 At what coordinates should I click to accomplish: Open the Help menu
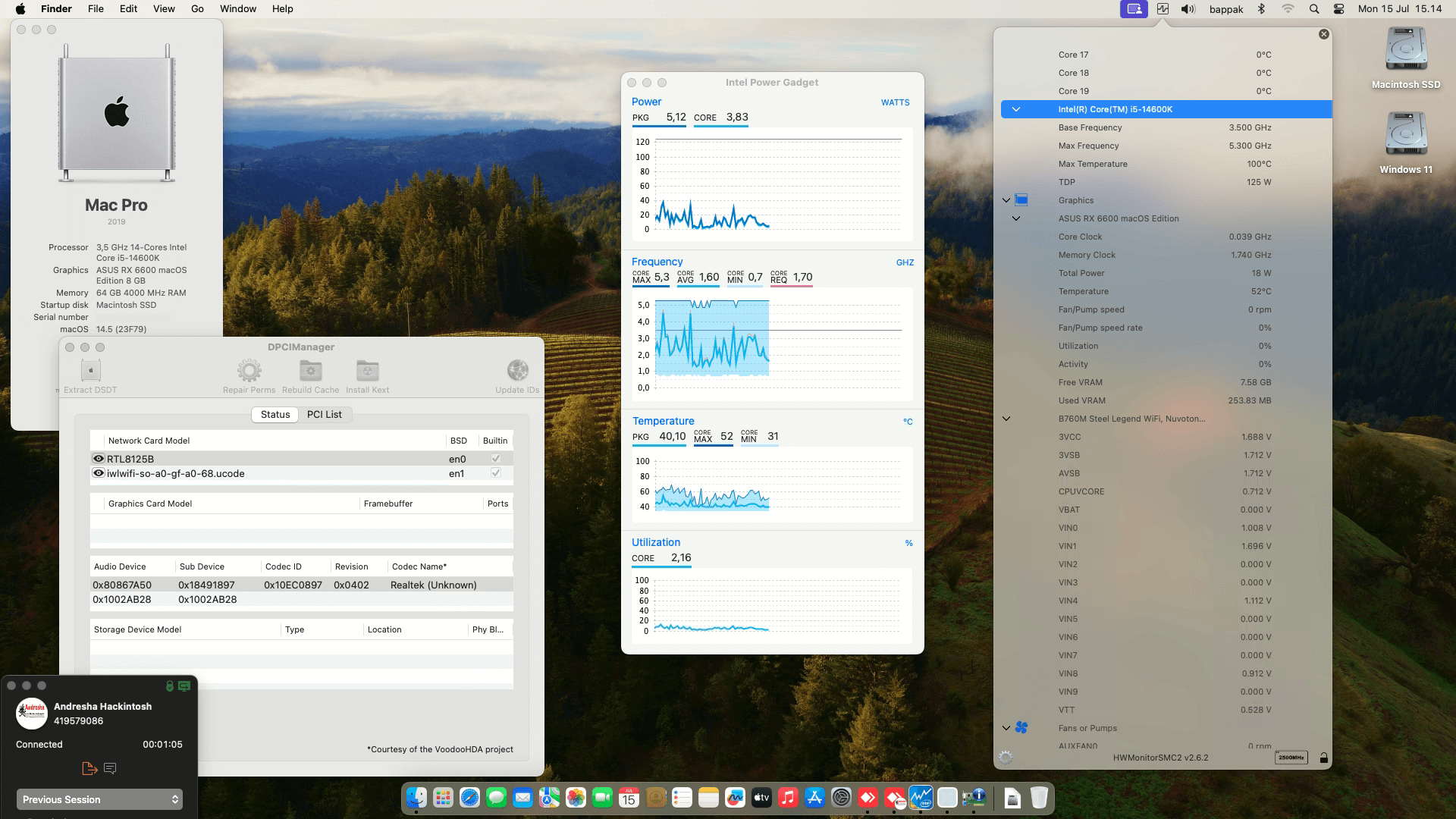(x=283, y=9)
